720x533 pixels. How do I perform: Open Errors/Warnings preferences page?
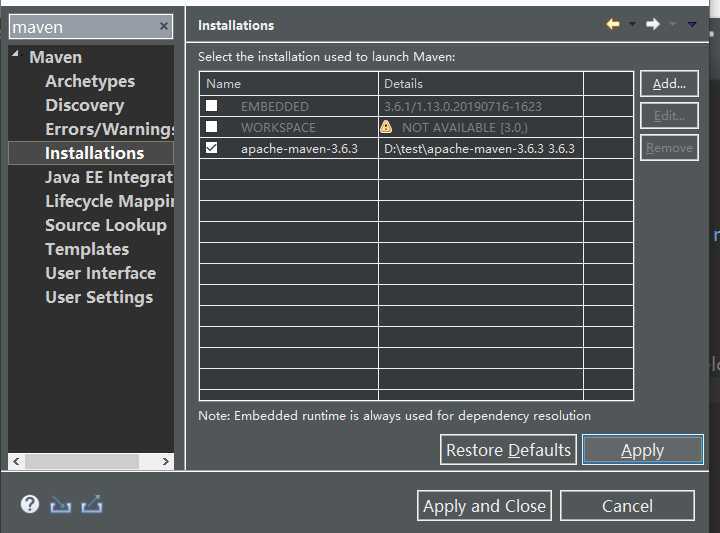[109, 129]
